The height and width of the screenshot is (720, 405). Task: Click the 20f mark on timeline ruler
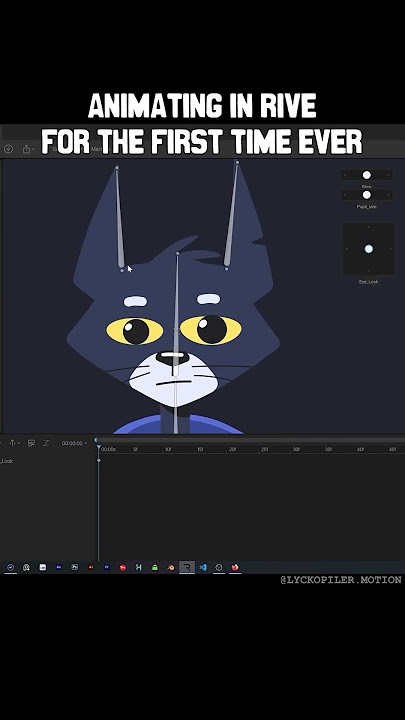click(232, 450)
